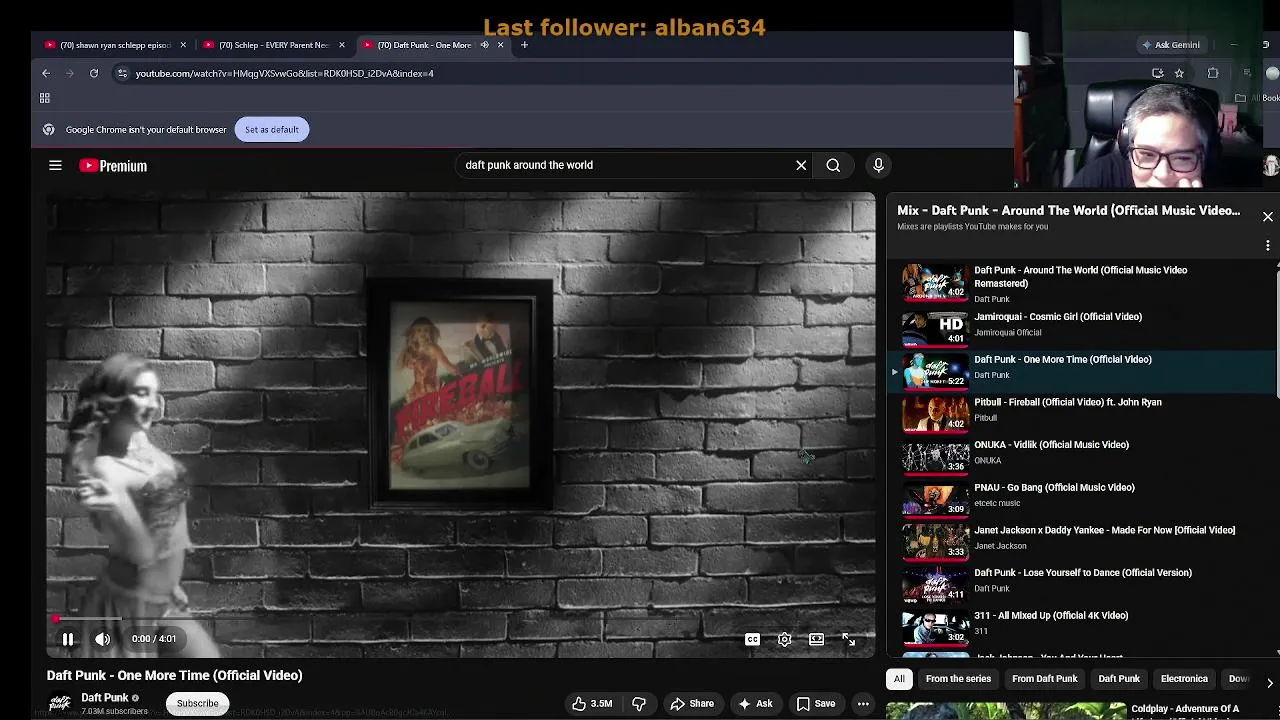
Task: Open the Daft Punk channel name link
Action: 105,698
